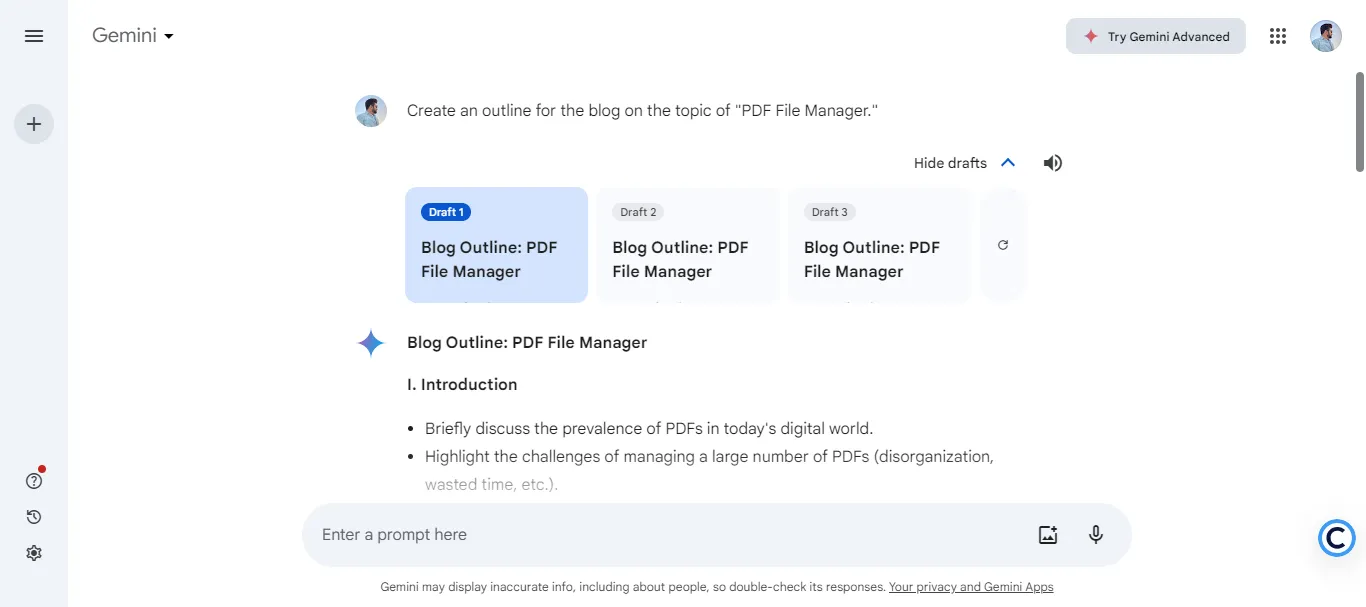This screenshot has height=607, width=1366.
Task: Click the upload image icon
Action: pyautogui.click(x=1048, y=535)
